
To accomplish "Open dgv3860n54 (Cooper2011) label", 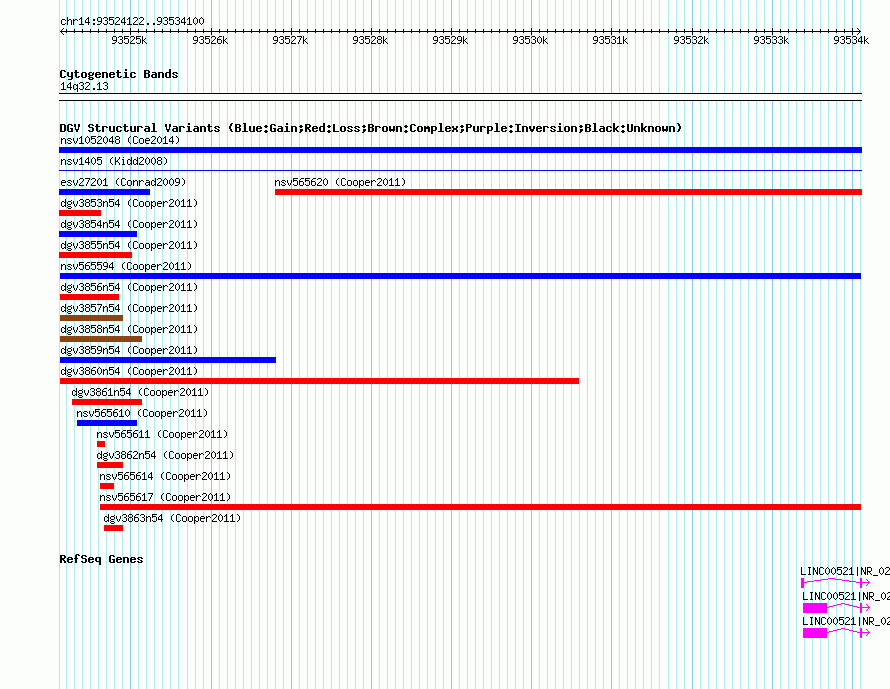I will tap(129, 371).
